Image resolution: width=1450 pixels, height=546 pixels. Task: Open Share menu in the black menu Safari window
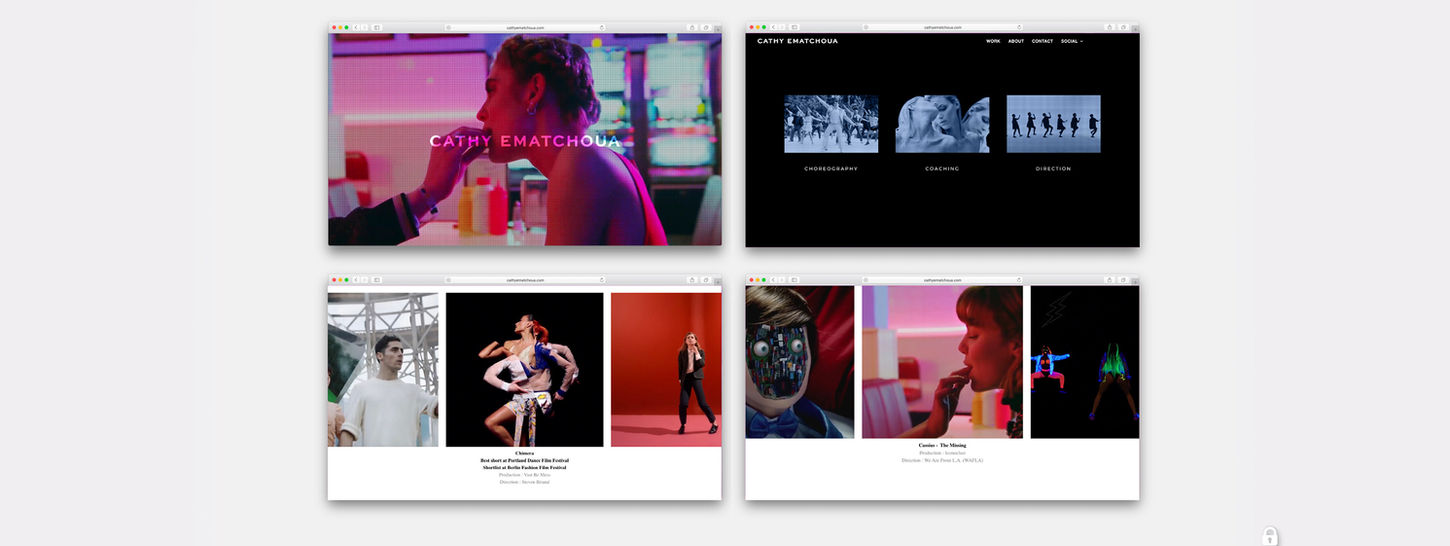click(x=1109, y=28)
